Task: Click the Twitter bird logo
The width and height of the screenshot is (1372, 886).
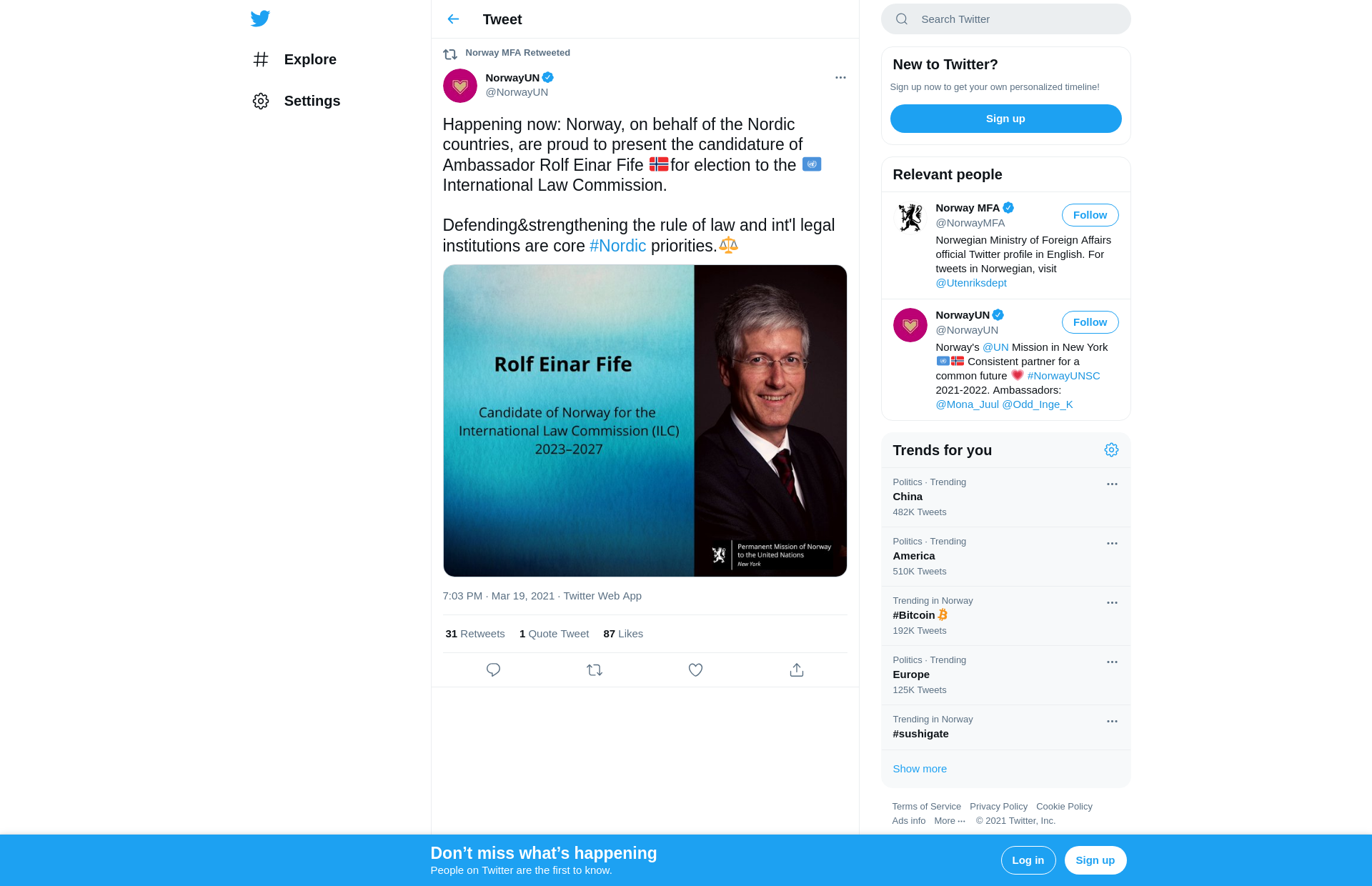Action: [260, 19]
